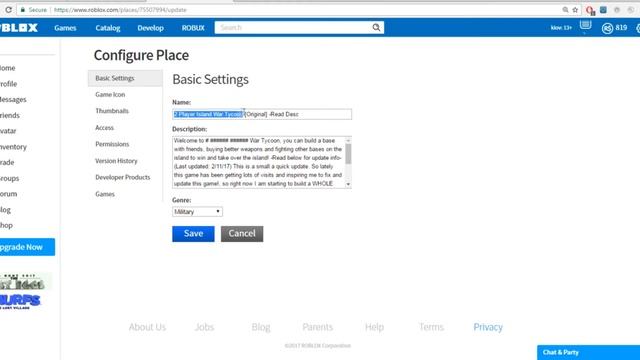Click the Description box scrollbar thumb
This screenshot has height=360, width=640.
click(x=348, y=153)
